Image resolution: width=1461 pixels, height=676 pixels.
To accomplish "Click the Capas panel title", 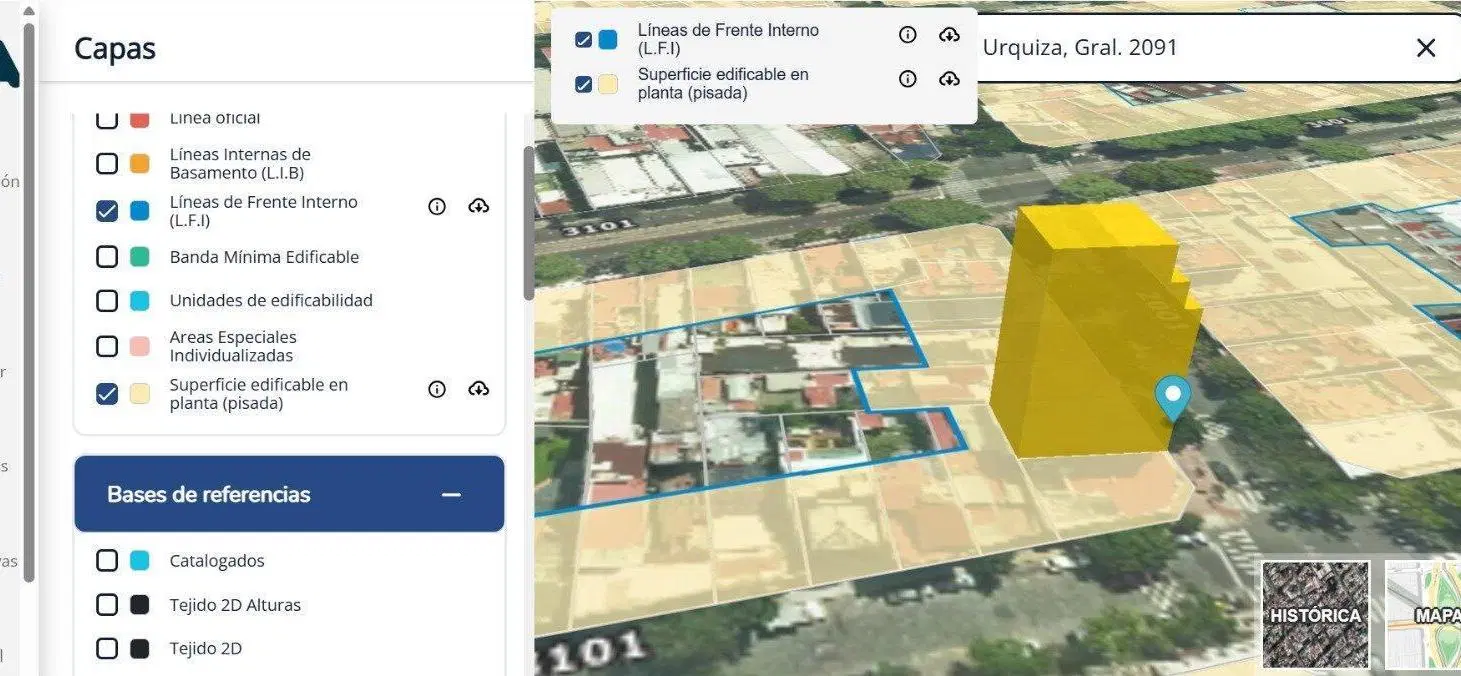I will coord(115,48).
